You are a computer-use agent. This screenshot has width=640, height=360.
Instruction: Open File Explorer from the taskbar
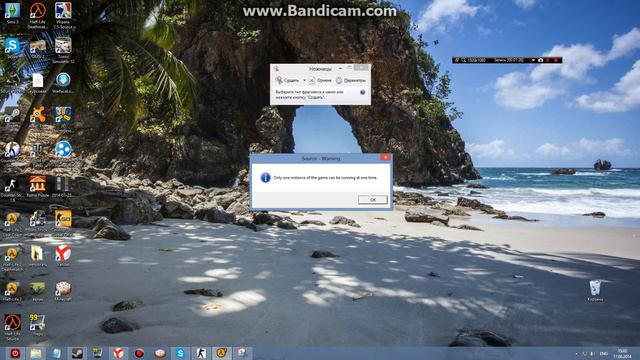click(x=36, y=353)
